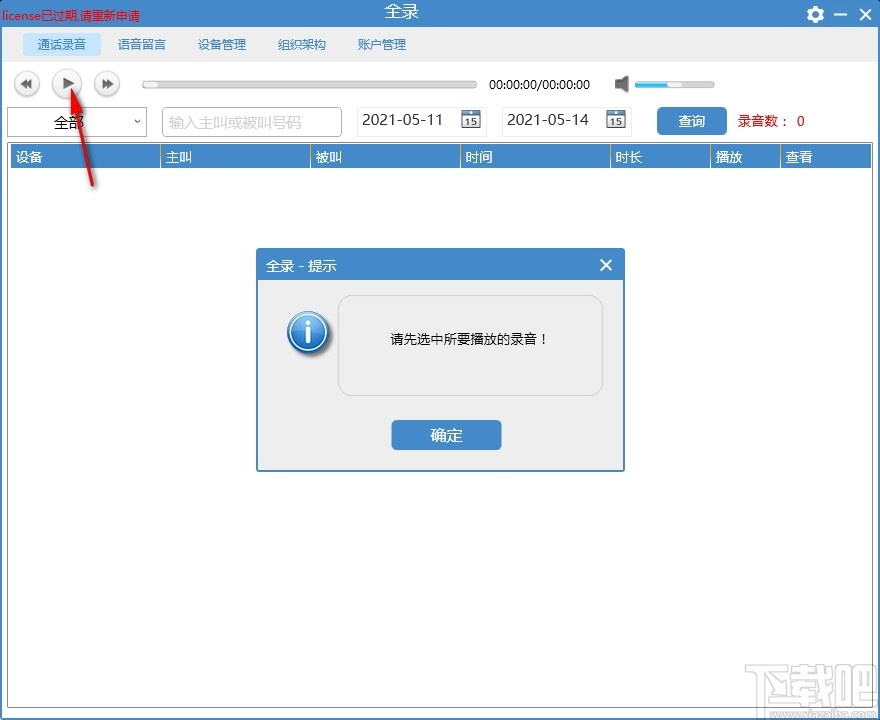This screenshot has width=880, height=720.
Task: Open the calendar for start date 2021-05-11
Action: 470,119
